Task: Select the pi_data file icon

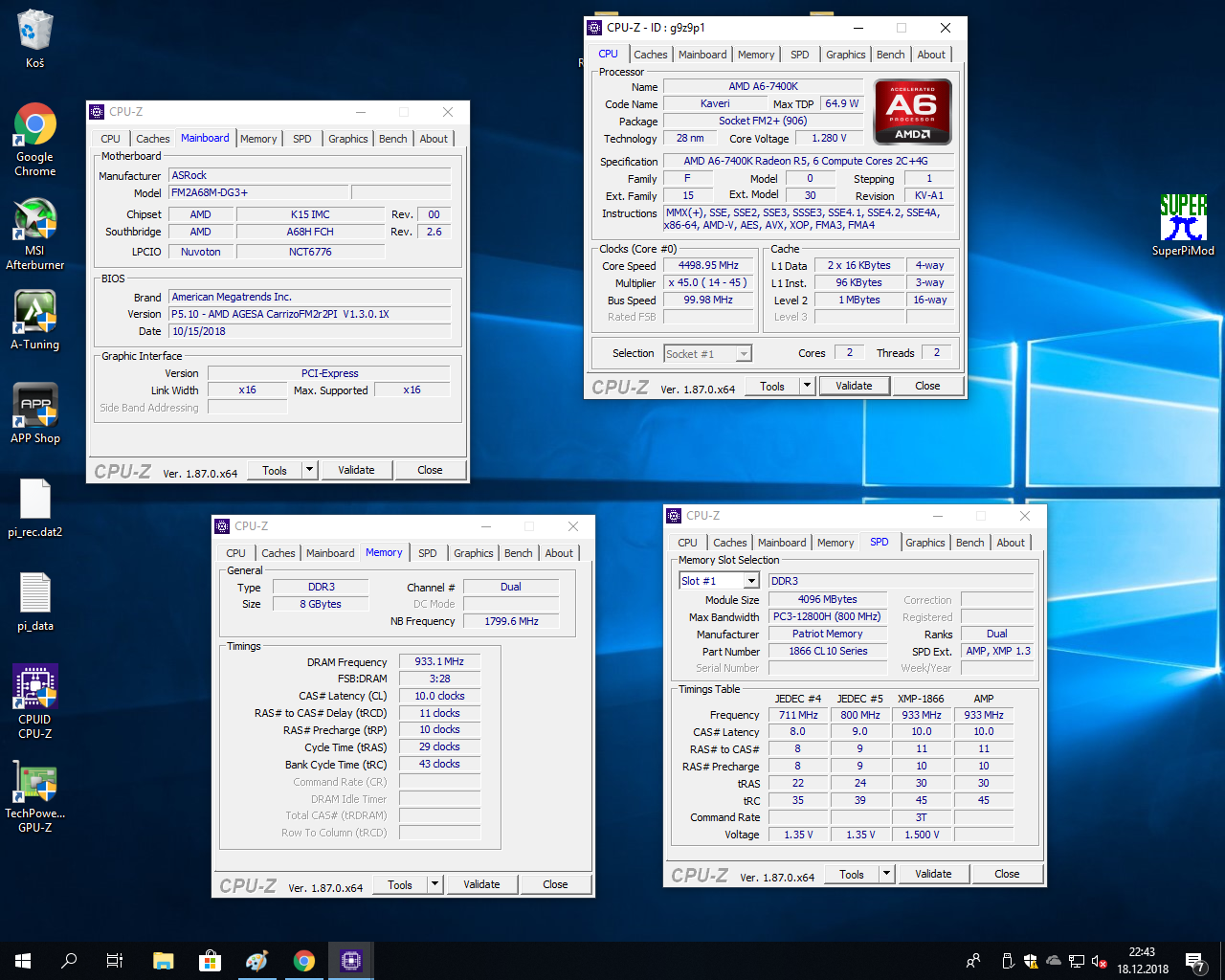Action: [34, 601]
